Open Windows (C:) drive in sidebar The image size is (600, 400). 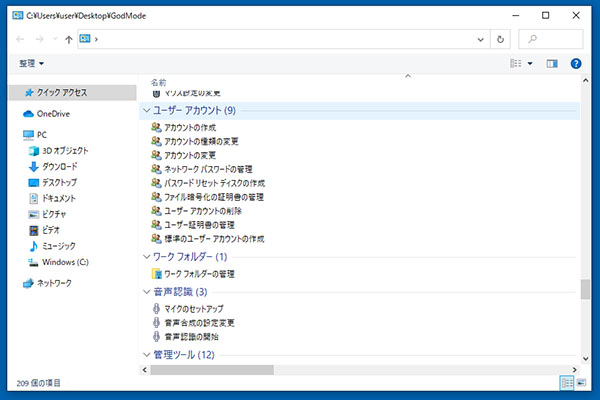click(62, 262)
